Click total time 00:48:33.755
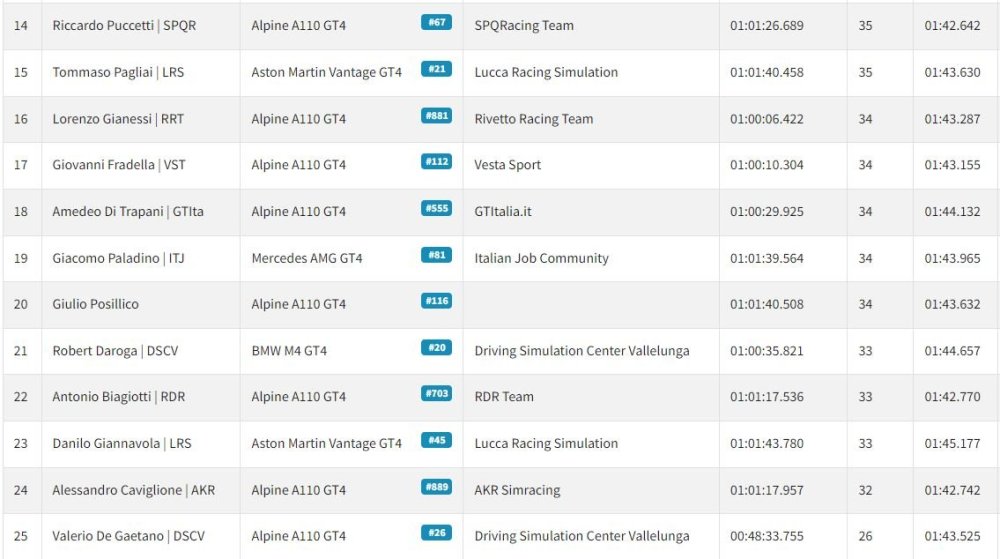Image resolution: width=1000 pixels, height=559 pixels. [767, 536]
